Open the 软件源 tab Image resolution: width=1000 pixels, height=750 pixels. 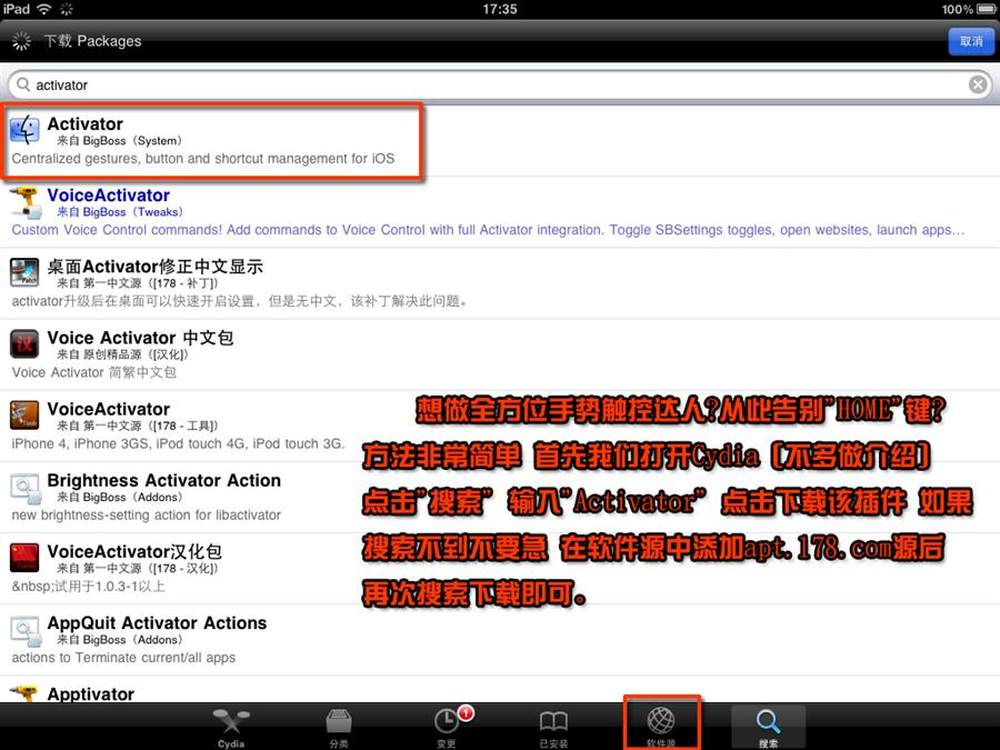(661, 726)
